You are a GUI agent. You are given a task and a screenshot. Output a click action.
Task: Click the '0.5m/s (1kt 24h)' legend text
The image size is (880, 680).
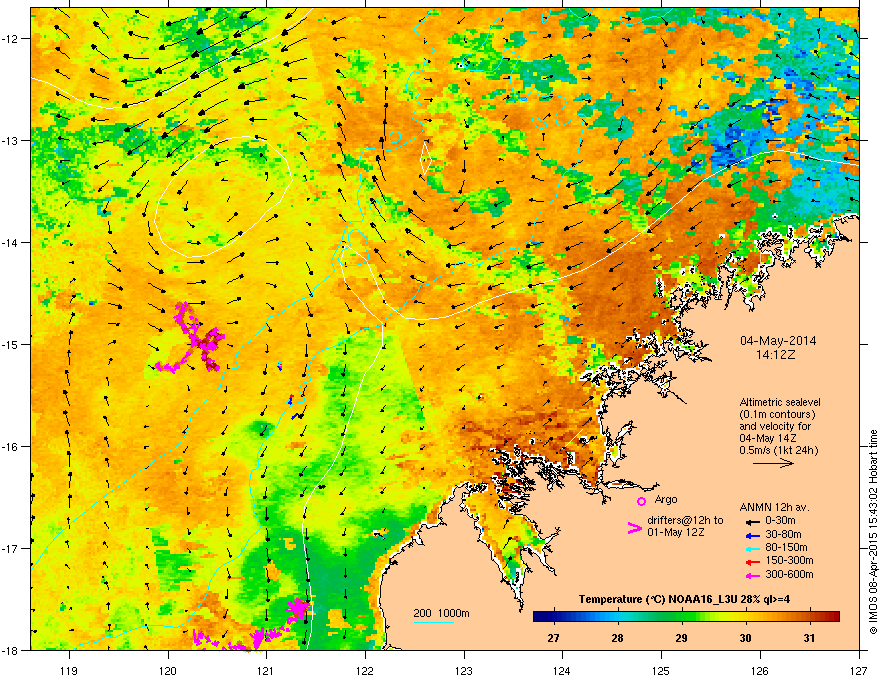pyautogui.click(x=778, y=450)
